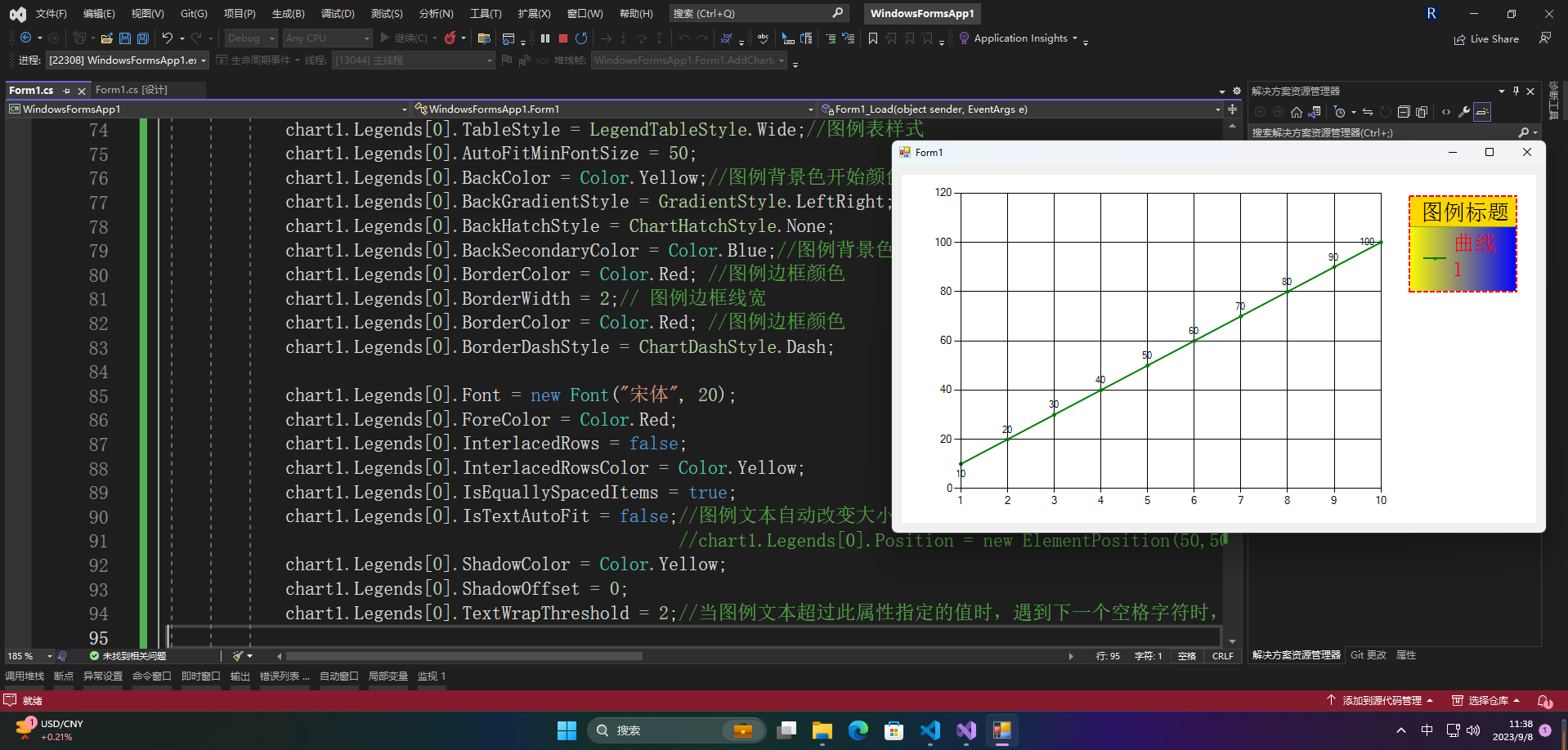Open the 错误列表 panel tab

tap(284, 676)
